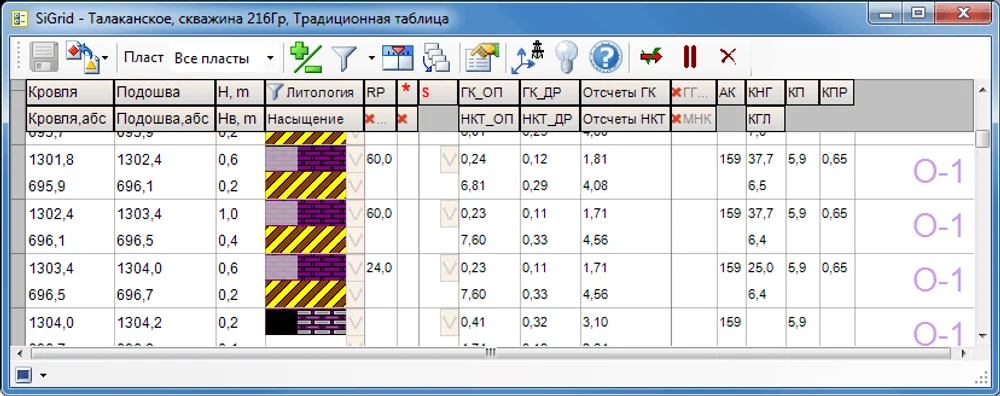1000x396 pixels.
Task: Open saturation dropdown in row with 695,9
Action: 355,186
